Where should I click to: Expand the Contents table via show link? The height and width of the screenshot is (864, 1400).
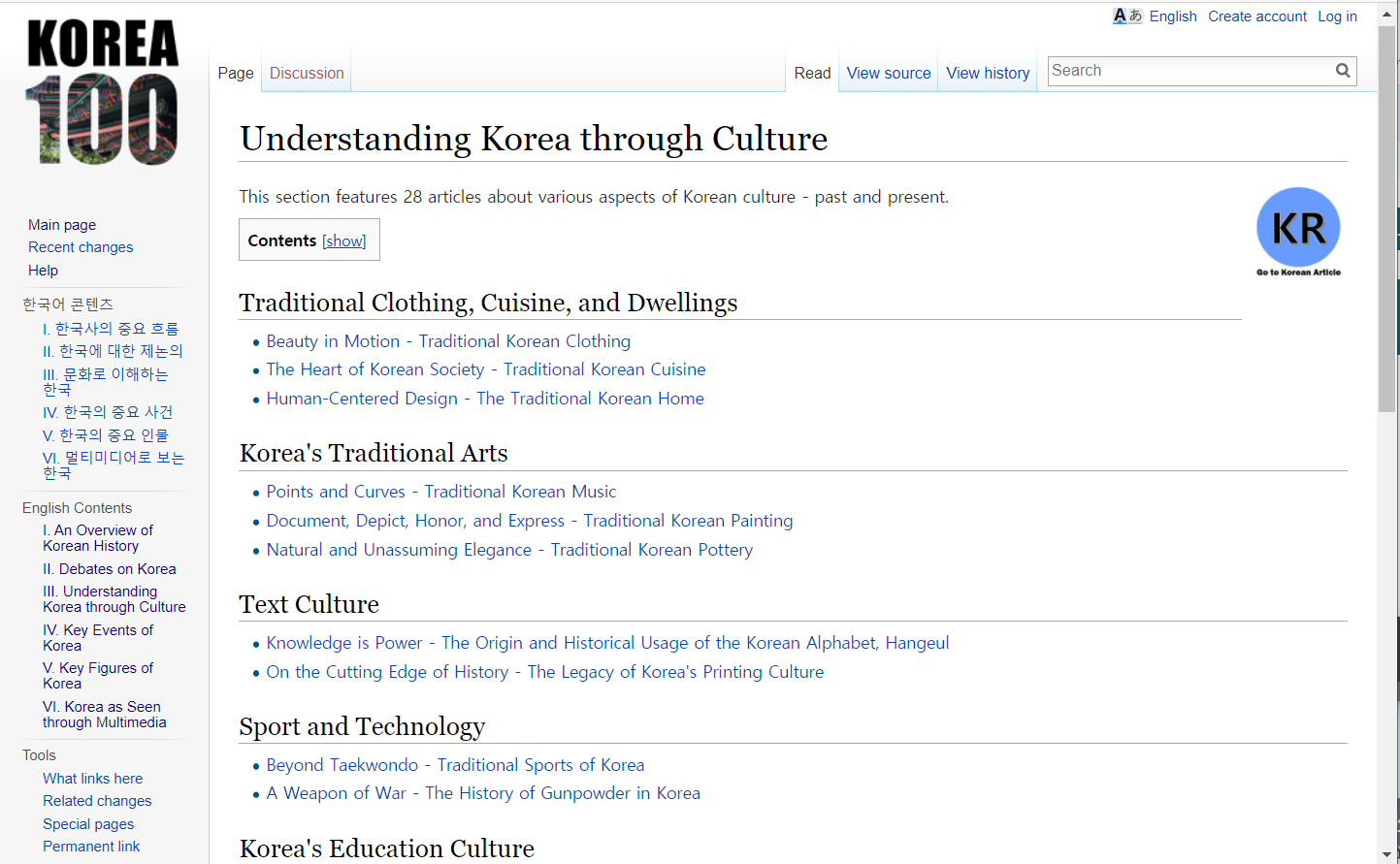pyautogui.click(x=344, y=241)
